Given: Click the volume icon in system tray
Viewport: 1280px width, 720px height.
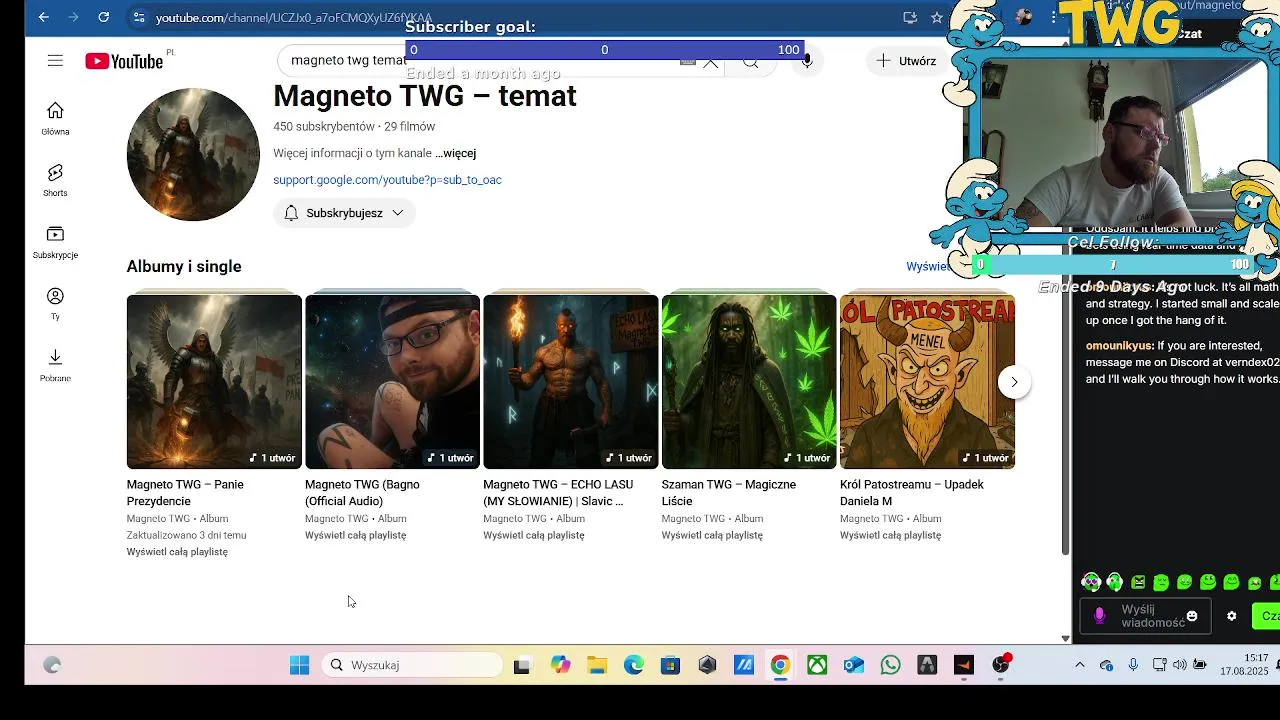Looking at the screenshot, I should 1179,665.
